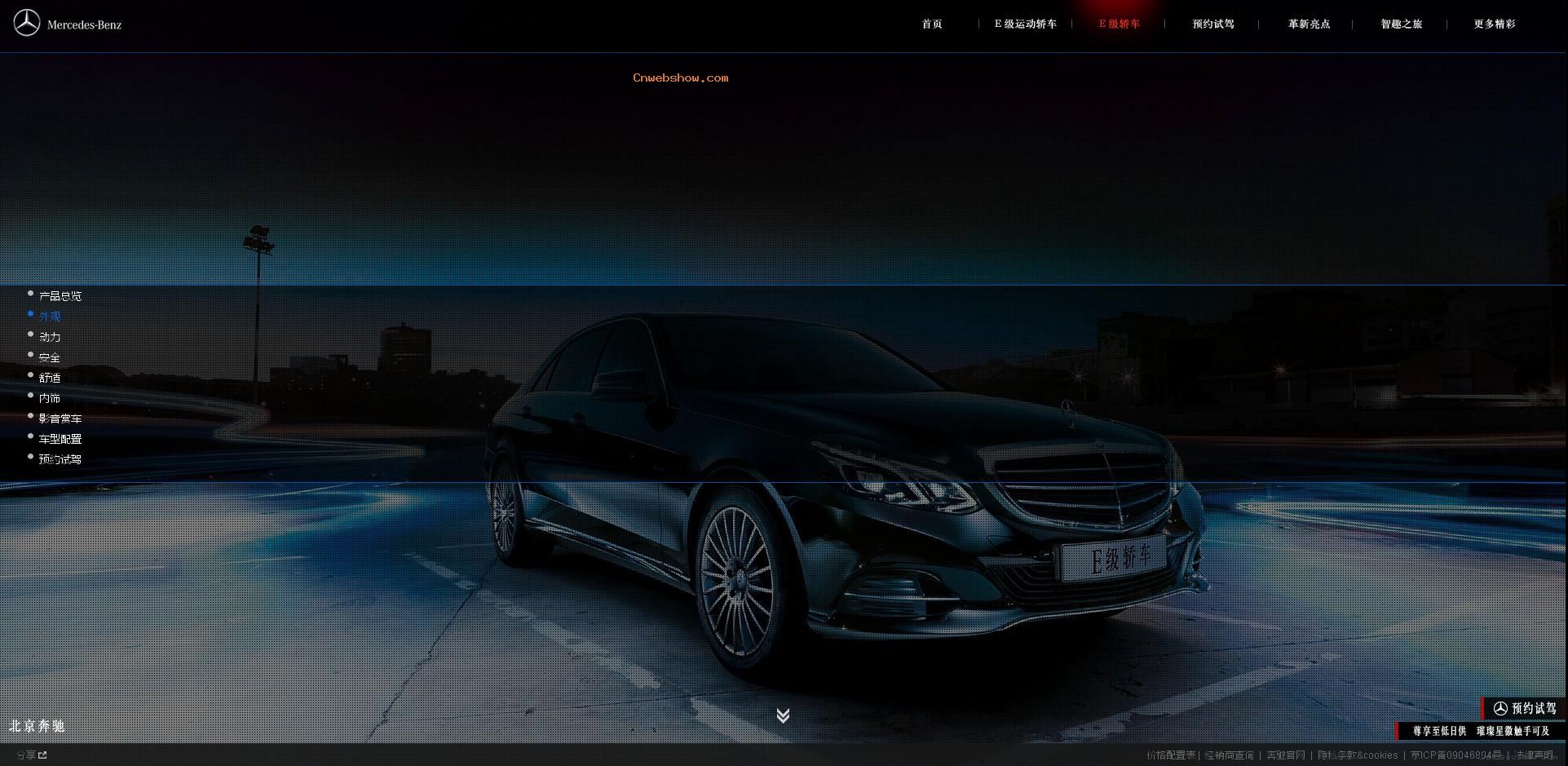Open the E级运动轿车 menu item

(x=1025, y=24)
